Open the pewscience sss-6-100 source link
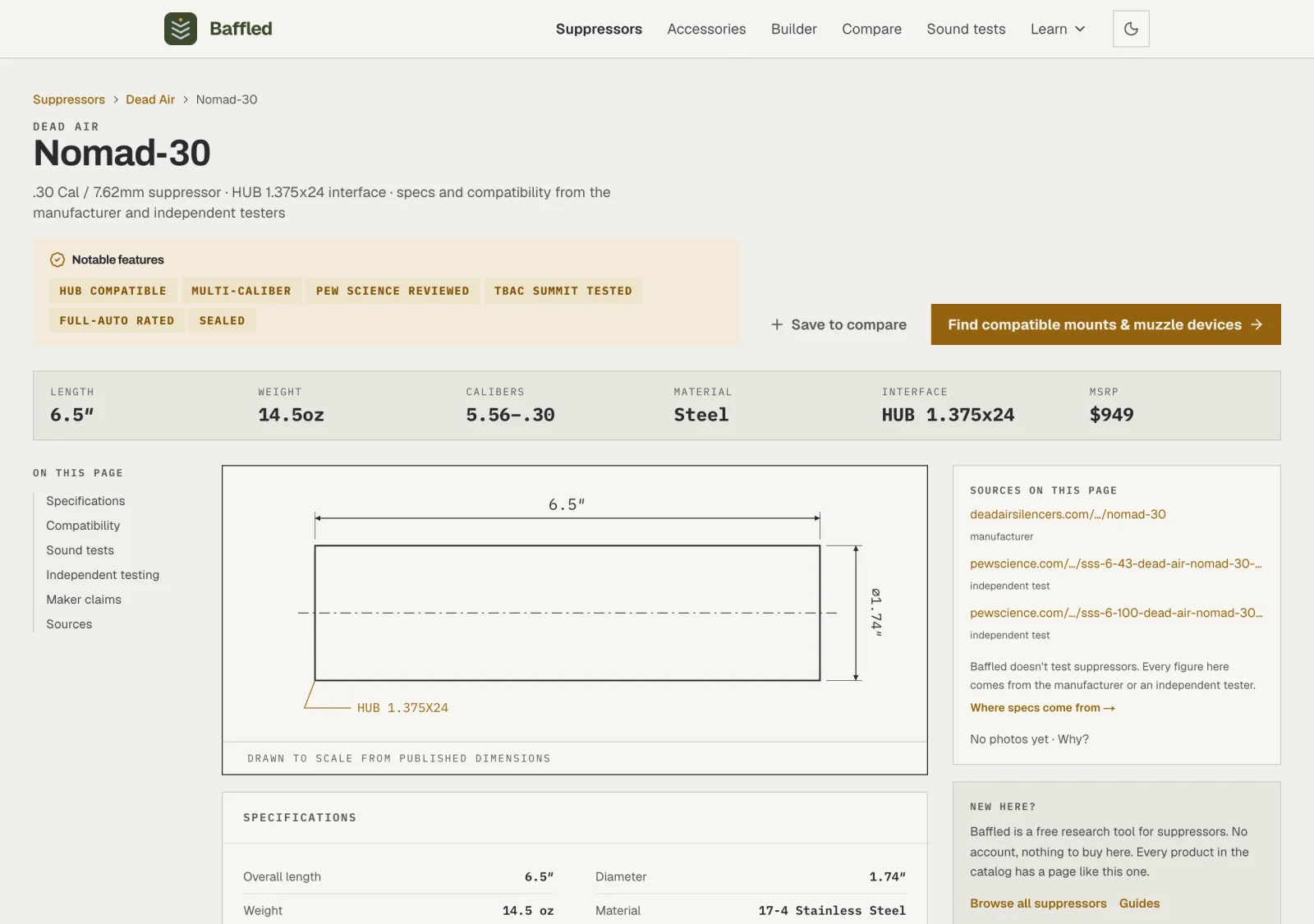 (1116, 613)
